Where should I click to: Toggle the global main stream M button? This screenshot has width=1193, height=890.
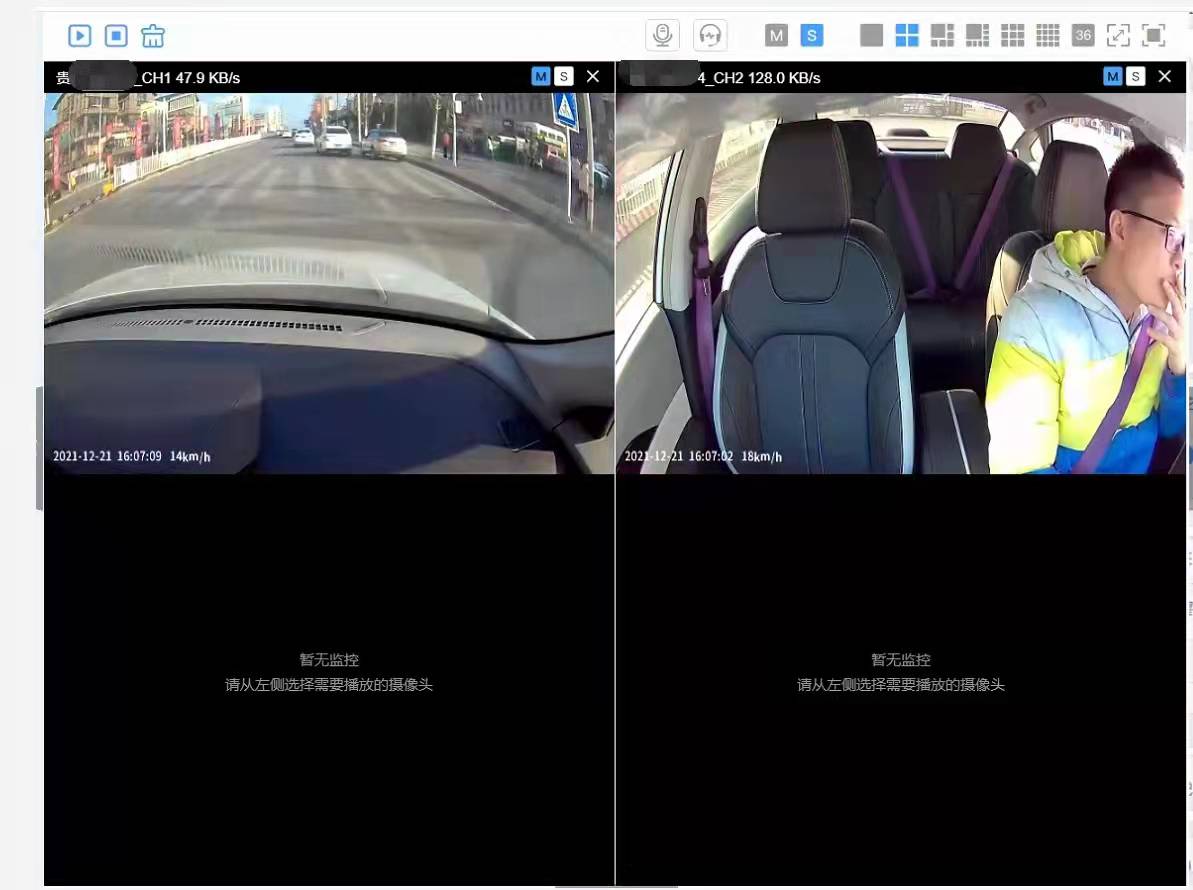click(776, 35)
